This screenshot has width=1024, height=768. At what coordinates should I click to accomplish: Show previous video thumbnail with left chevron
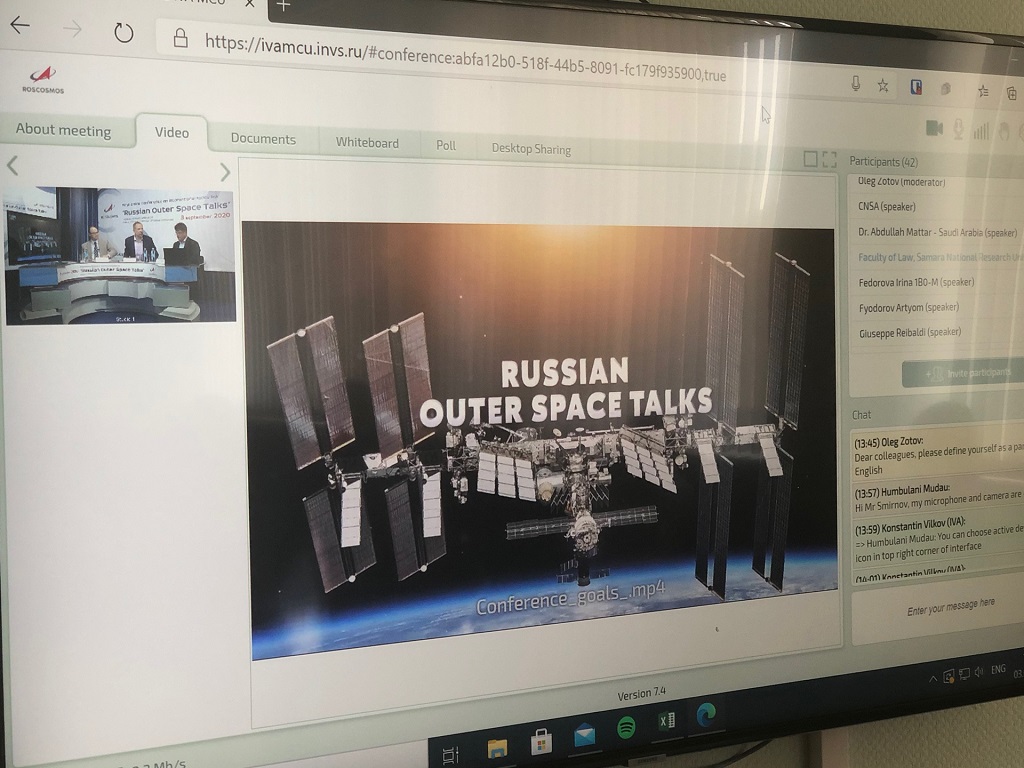pos(12,166)
